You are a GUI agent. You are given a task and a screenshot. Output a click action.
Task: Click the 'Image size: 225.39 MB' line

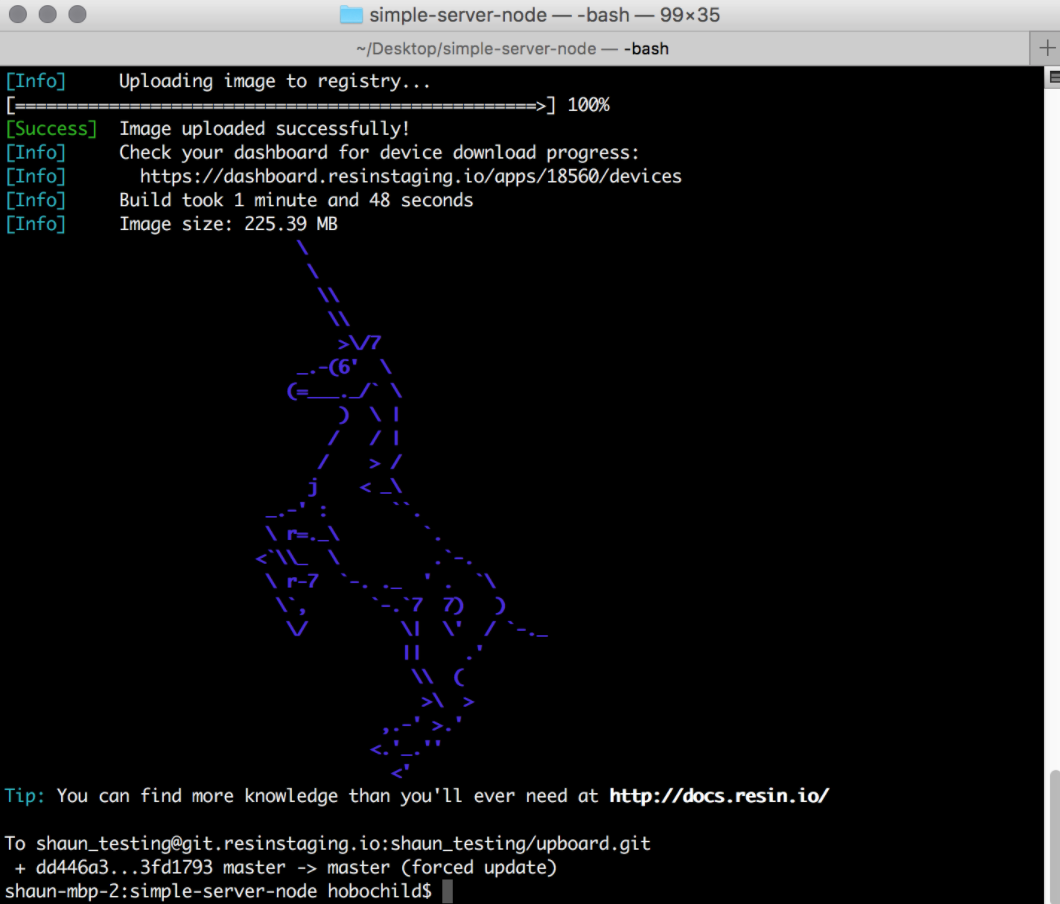(x=228, y=224)
